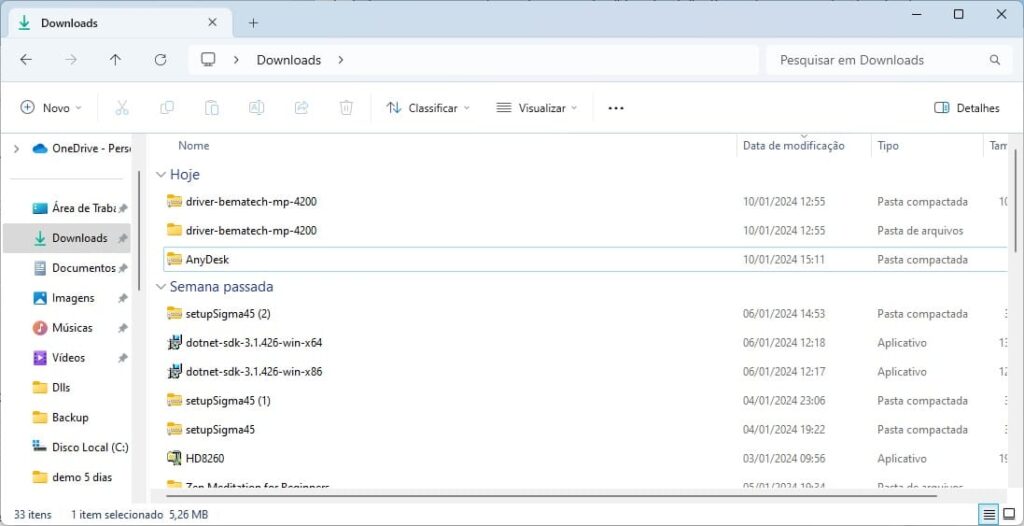Image resolution: width=1024 pixels, height=526 pixels.
Task: Open the three-dot more options menu
Action: (616, 108)
